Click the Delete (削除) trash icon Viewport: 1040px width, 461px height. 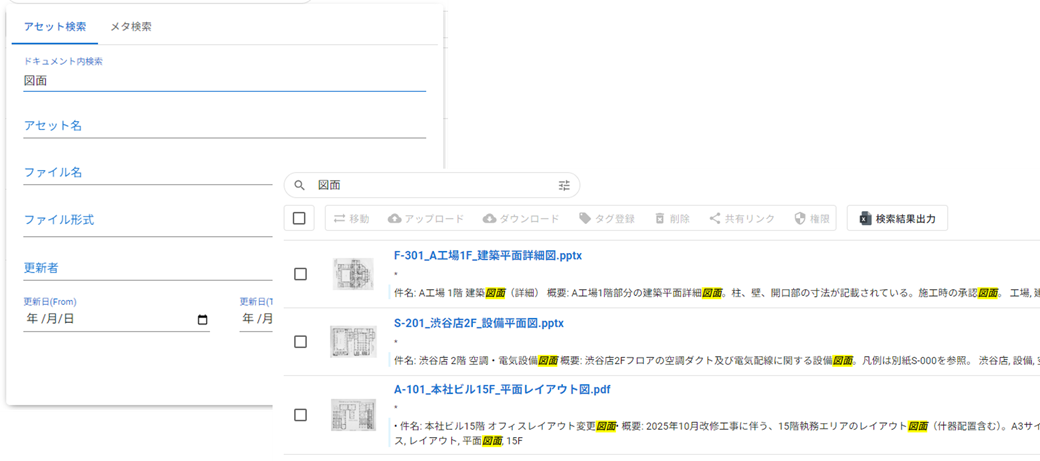659,218
